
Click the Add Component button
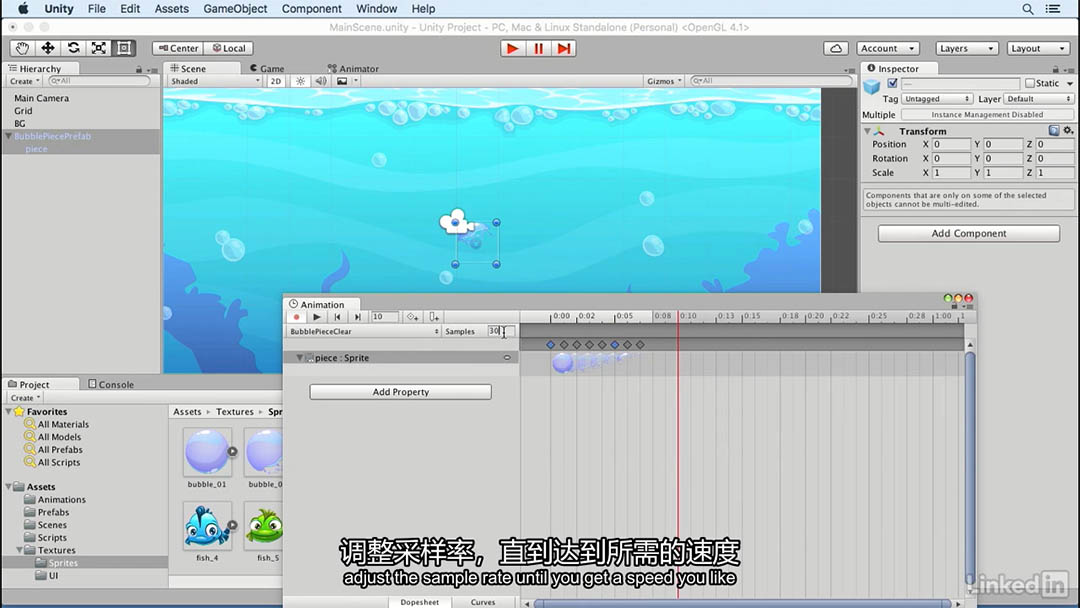click(x=968, y=233)
